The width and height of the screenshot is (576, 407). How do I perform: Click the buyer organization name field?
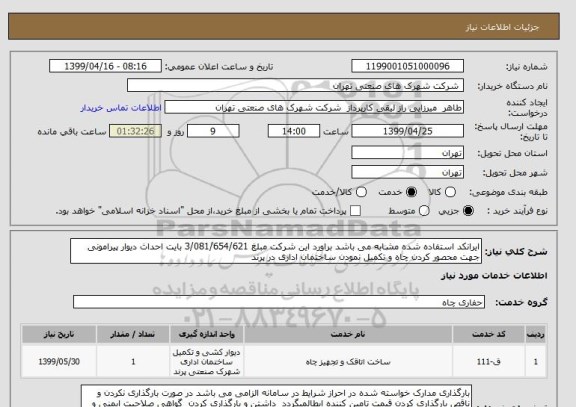(x=295, y=86)
